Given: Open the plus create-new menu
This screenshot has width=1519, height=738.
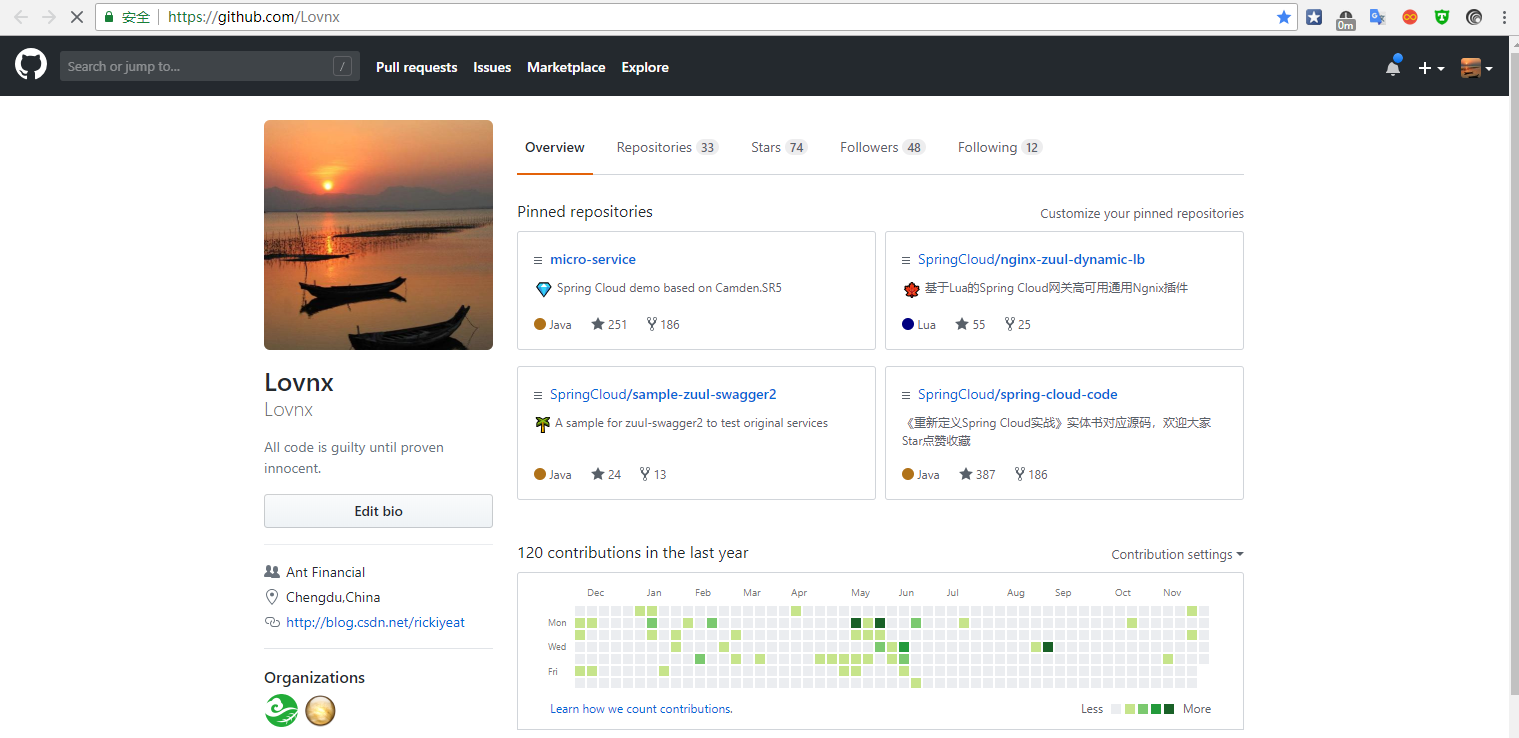Looking at the screenshot, I should click(x=1431, y=68).
